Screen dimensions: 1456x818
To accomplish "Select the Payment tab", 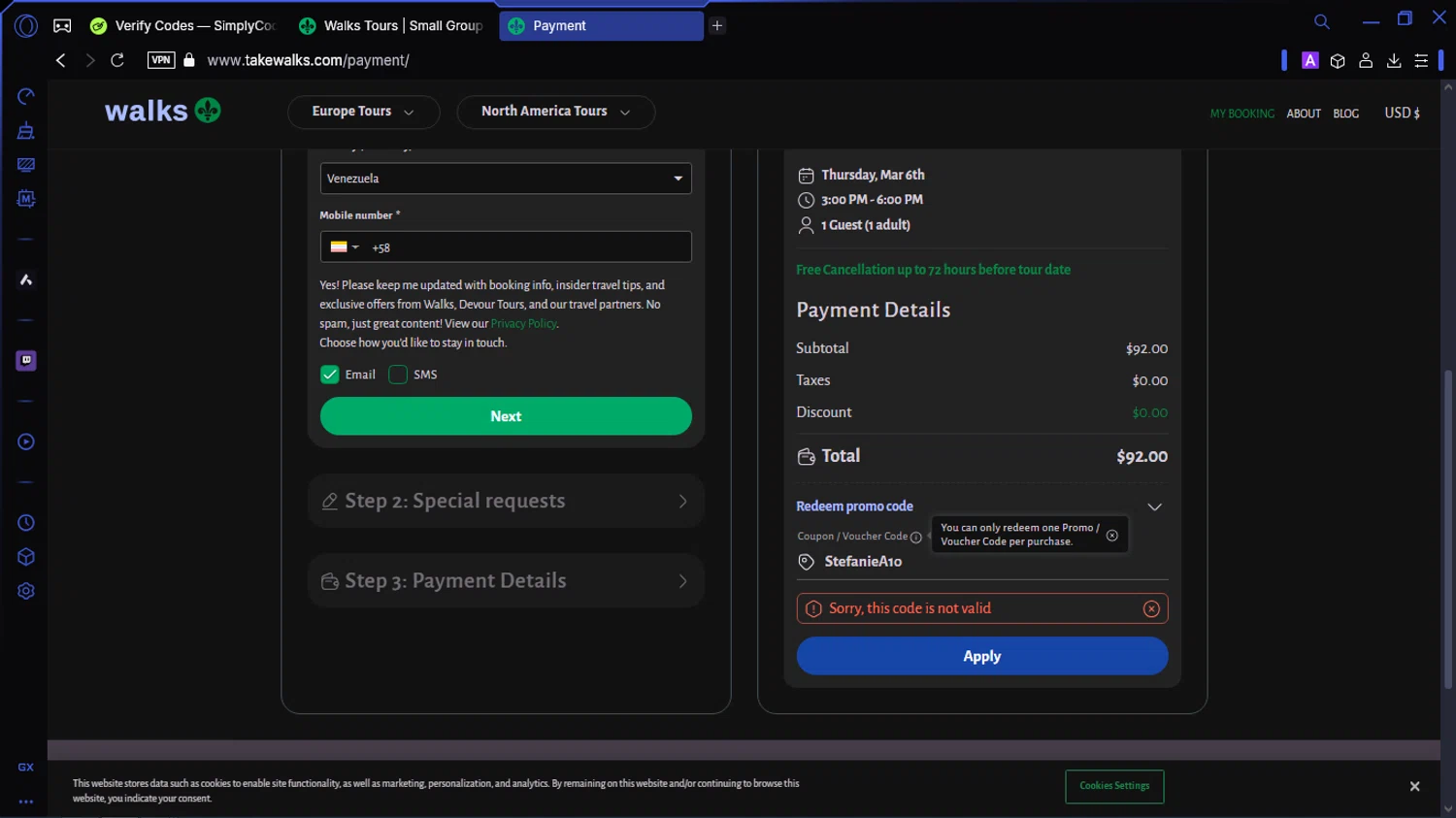I will point(601,26).
